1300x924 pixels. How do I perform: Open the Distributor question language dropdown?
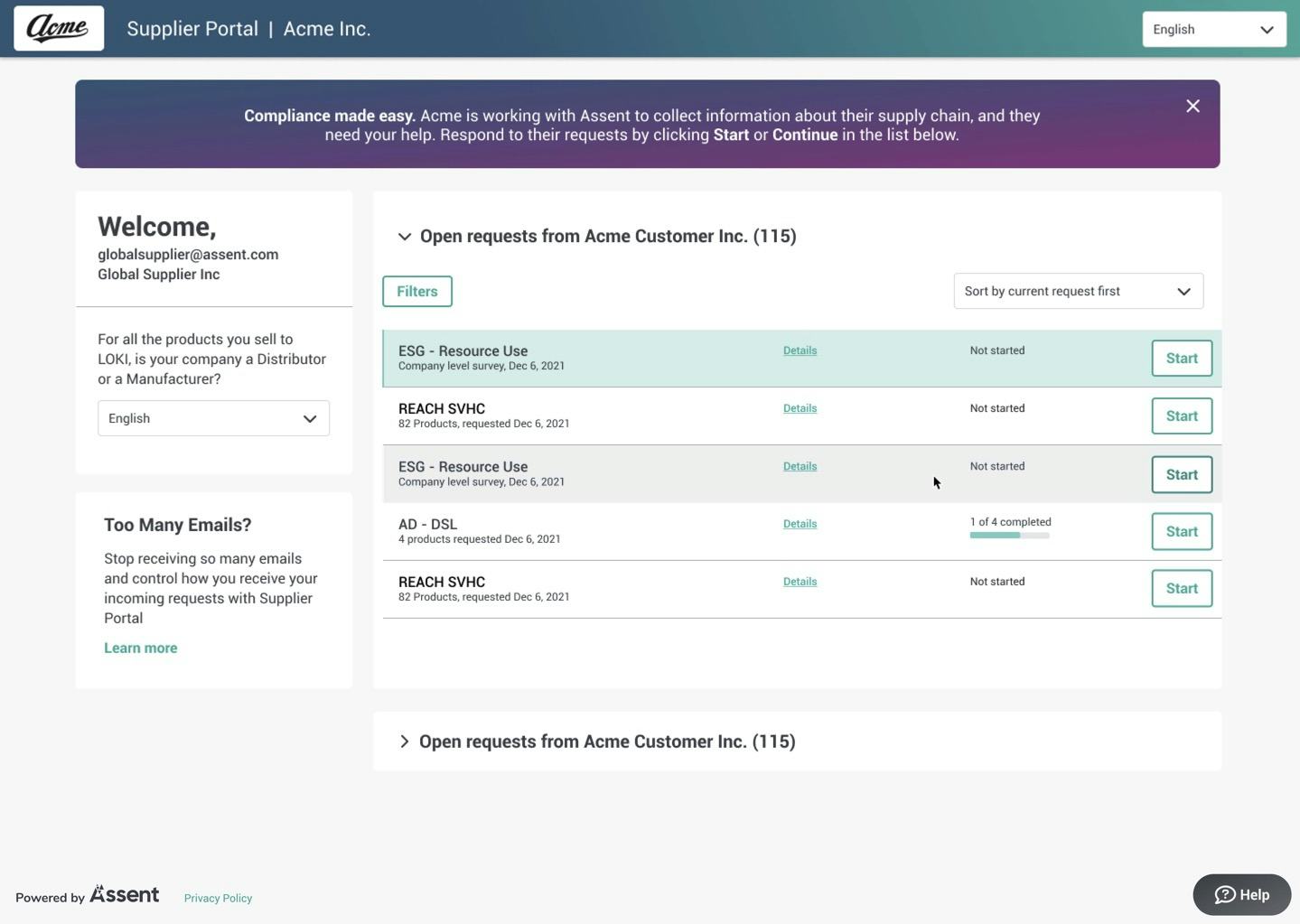[213, 416]
